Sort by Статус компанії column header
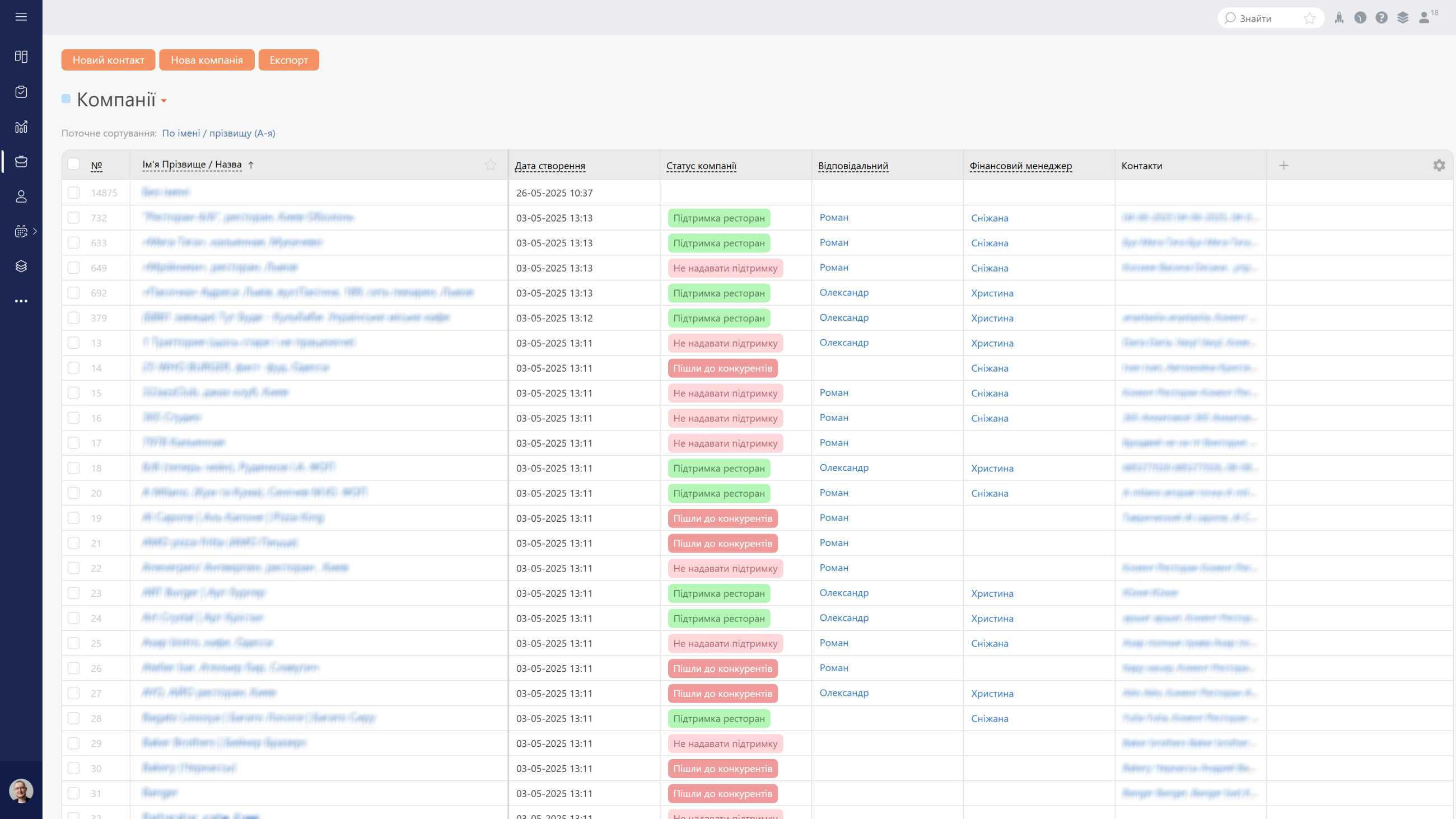1456x819 pixels. (701, 166)
